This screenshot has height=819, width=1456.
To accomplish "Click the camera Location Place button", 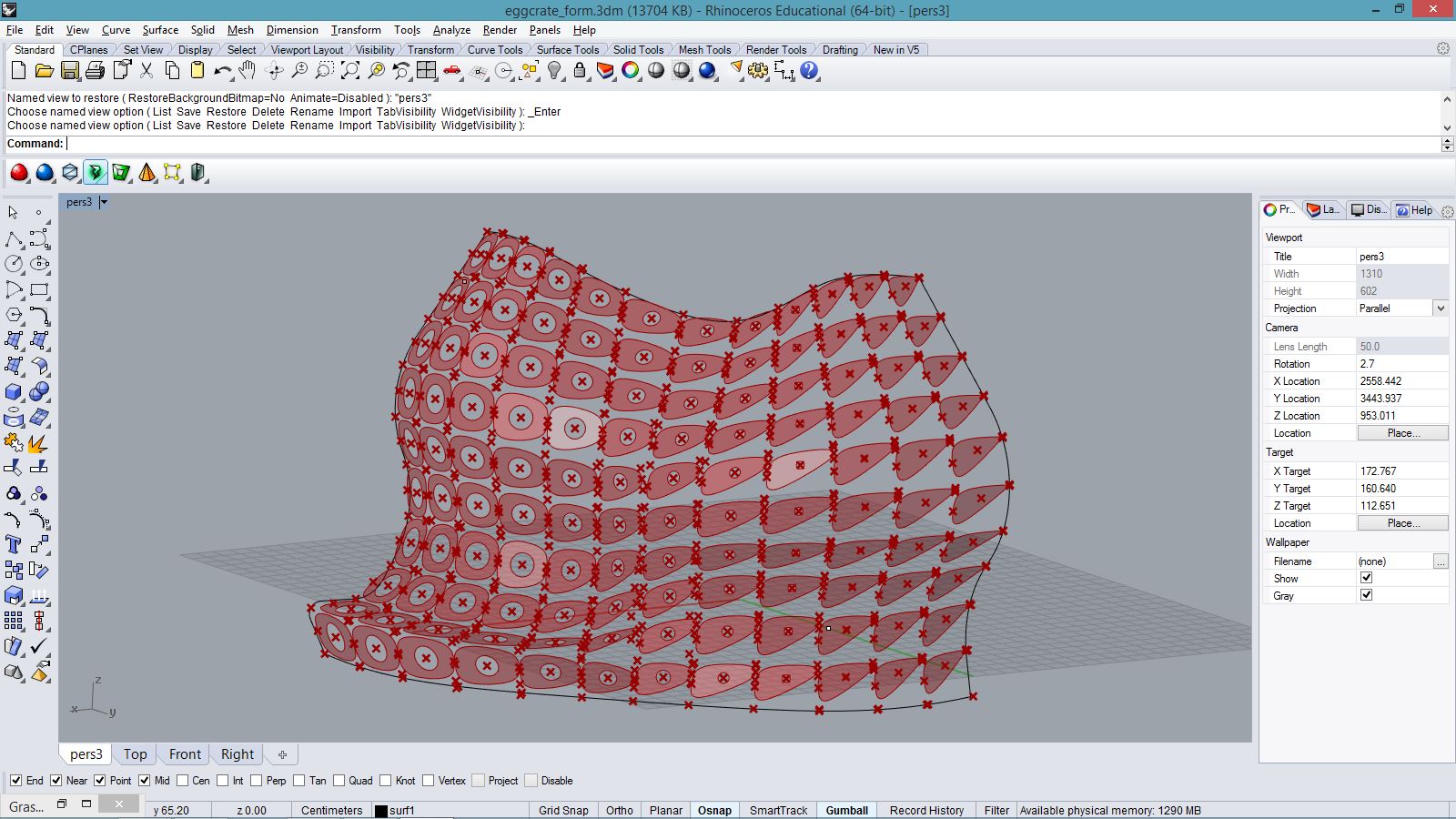I will [1402, 433].
